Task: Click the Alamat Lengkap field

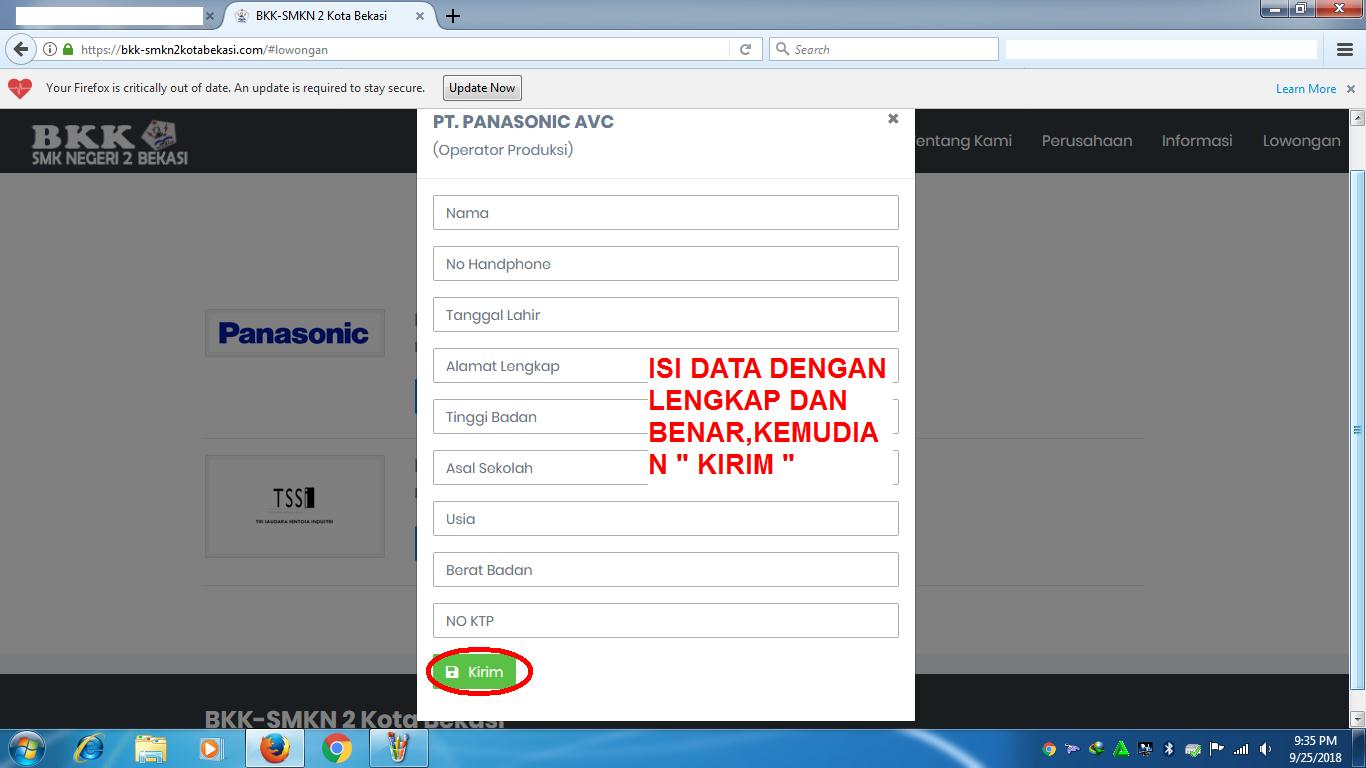Action: (x=666, y=365)
